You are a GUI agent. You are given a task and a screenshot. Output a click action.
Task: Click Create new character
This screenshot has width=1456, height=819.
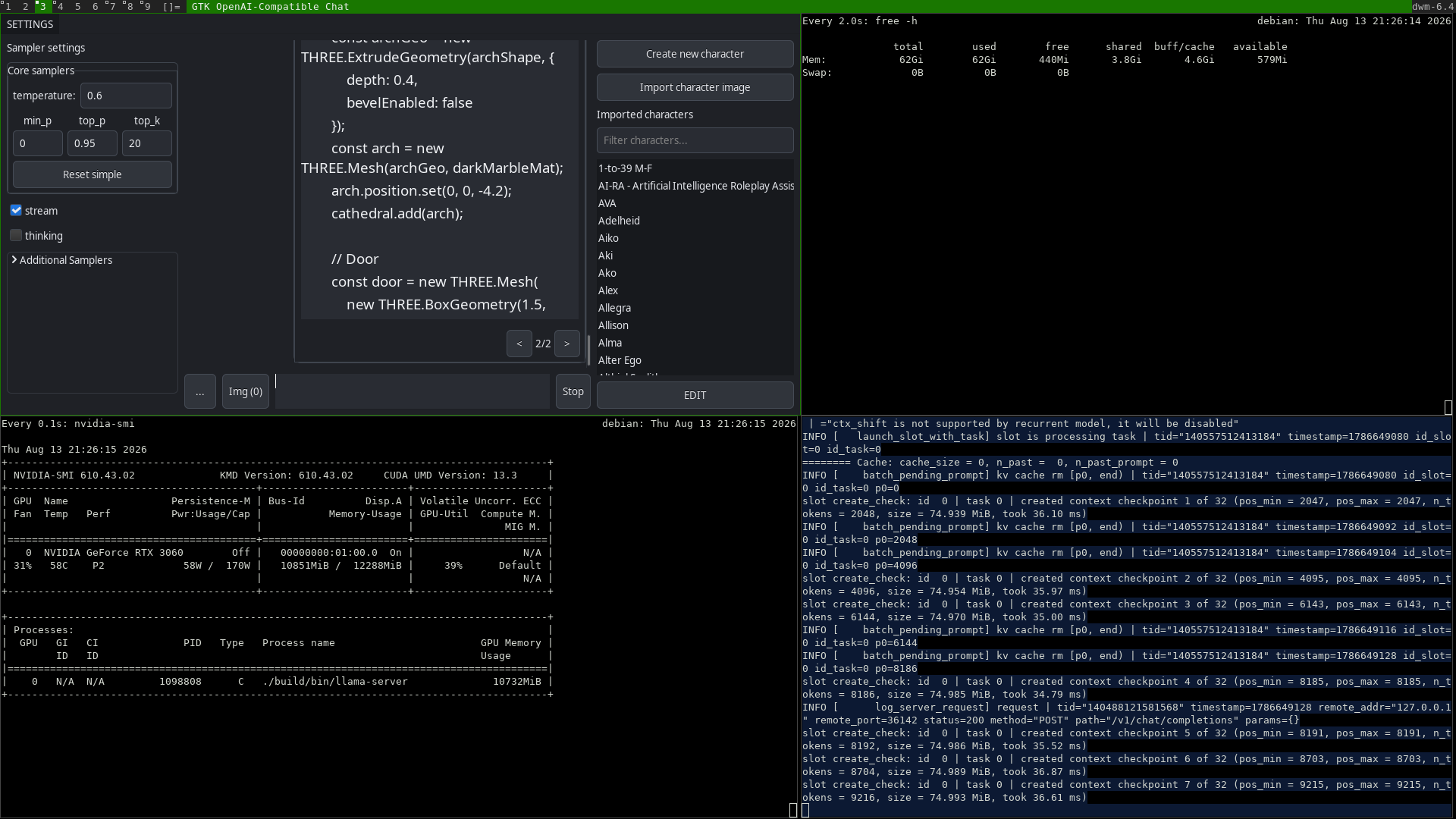pyautogui.click(x=695, y=54)
